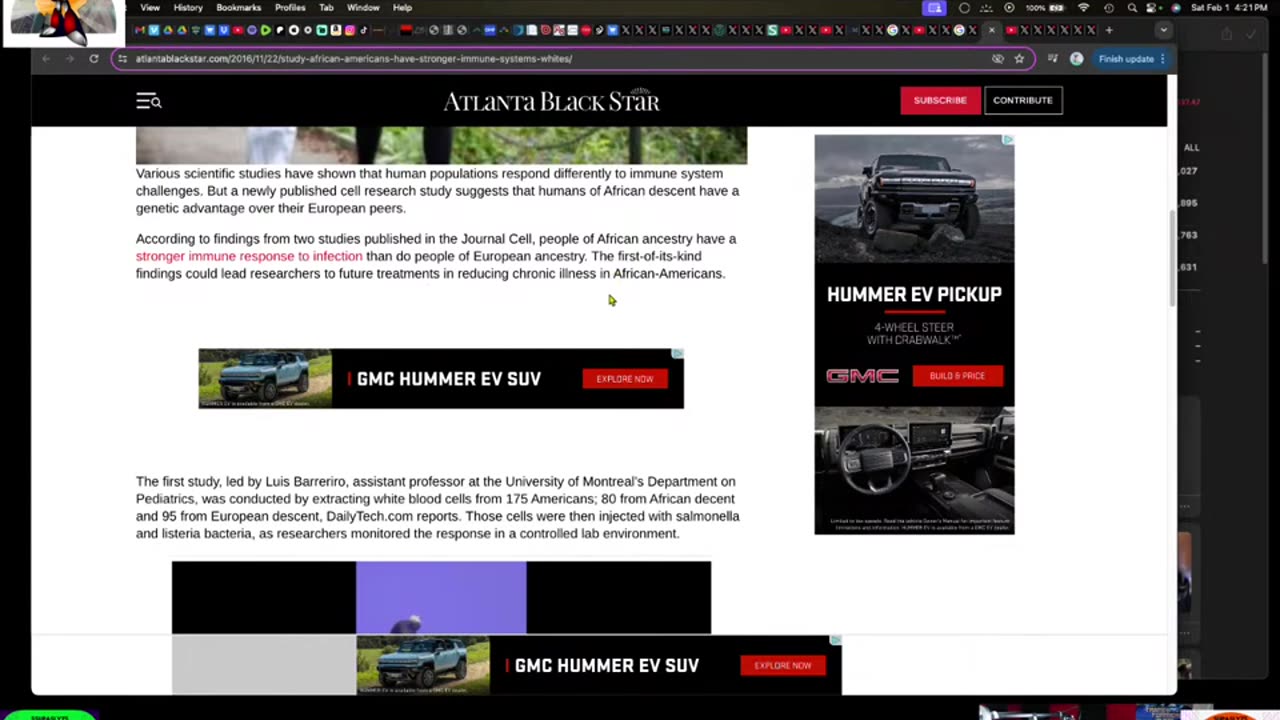This screenshot has width=1280, height=720.
Task: Close the sidebar Hummer EV Pickup ad
Action: click(1008, 140)
